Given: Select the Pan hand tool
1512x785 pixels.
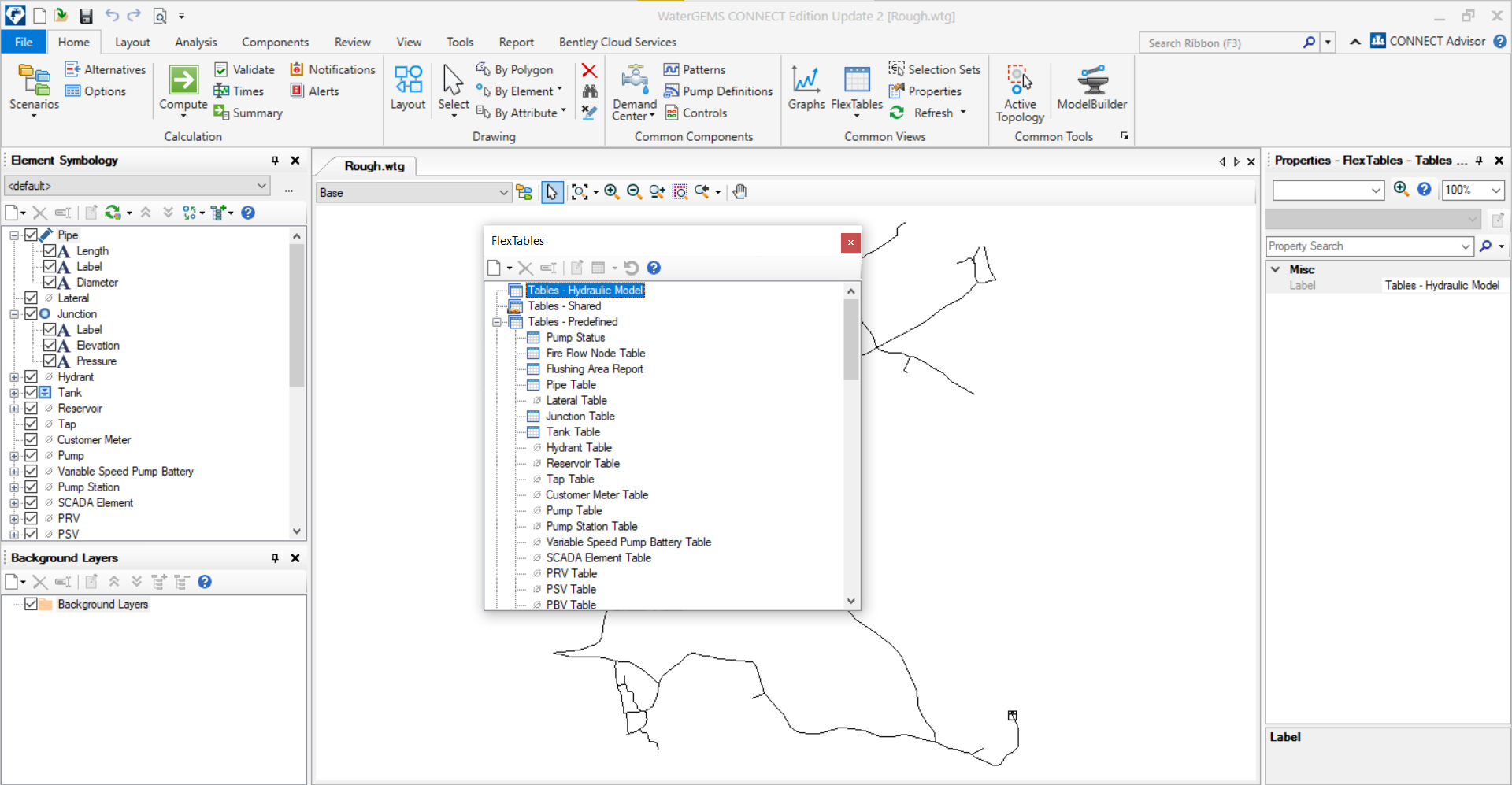Looking at the screenshot, I should (x=739, y=192).
